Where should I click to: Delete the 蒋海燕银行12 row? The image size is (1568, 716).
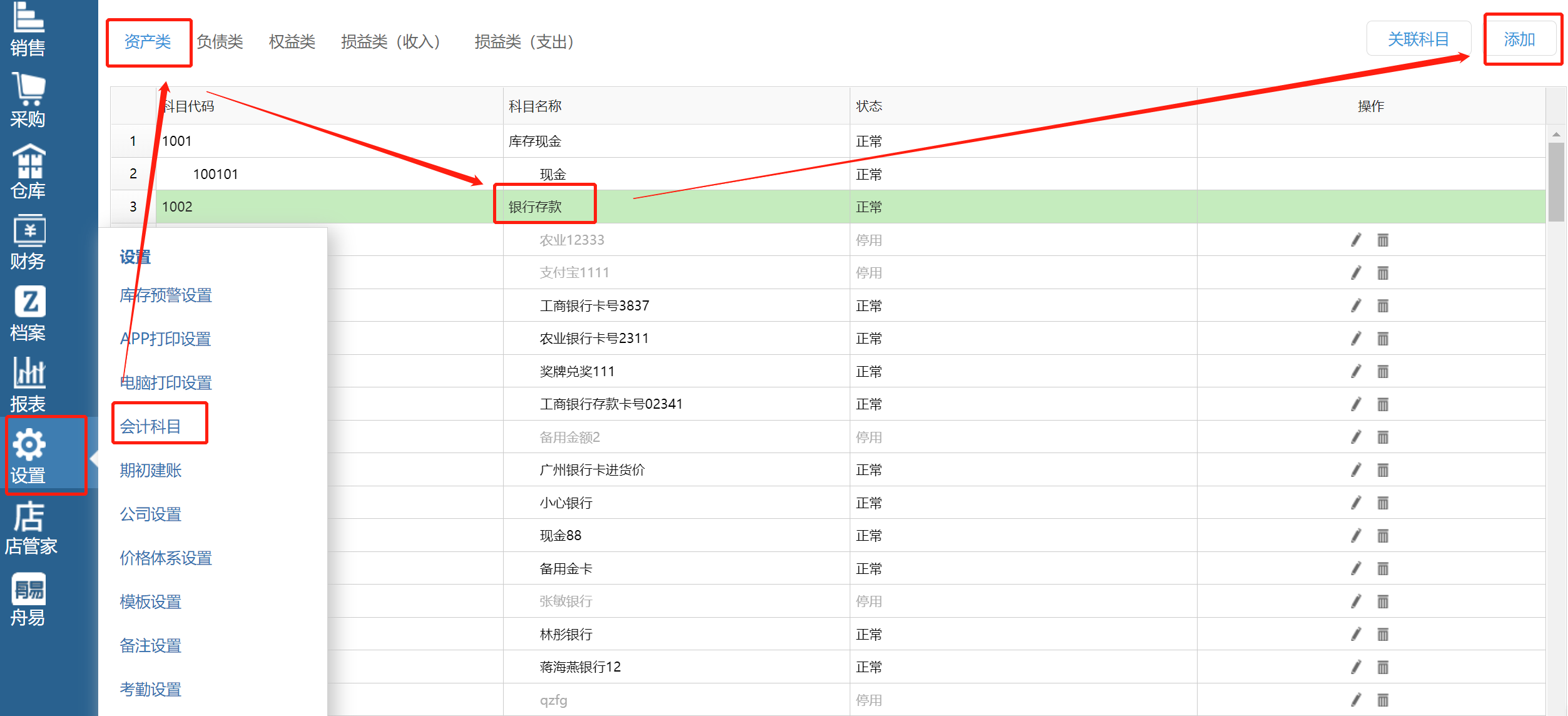click(x=1383, y=667)
